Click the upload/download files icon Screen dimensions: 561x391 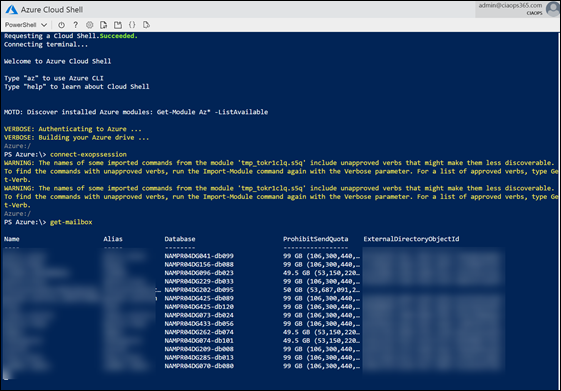click(104, 25)
